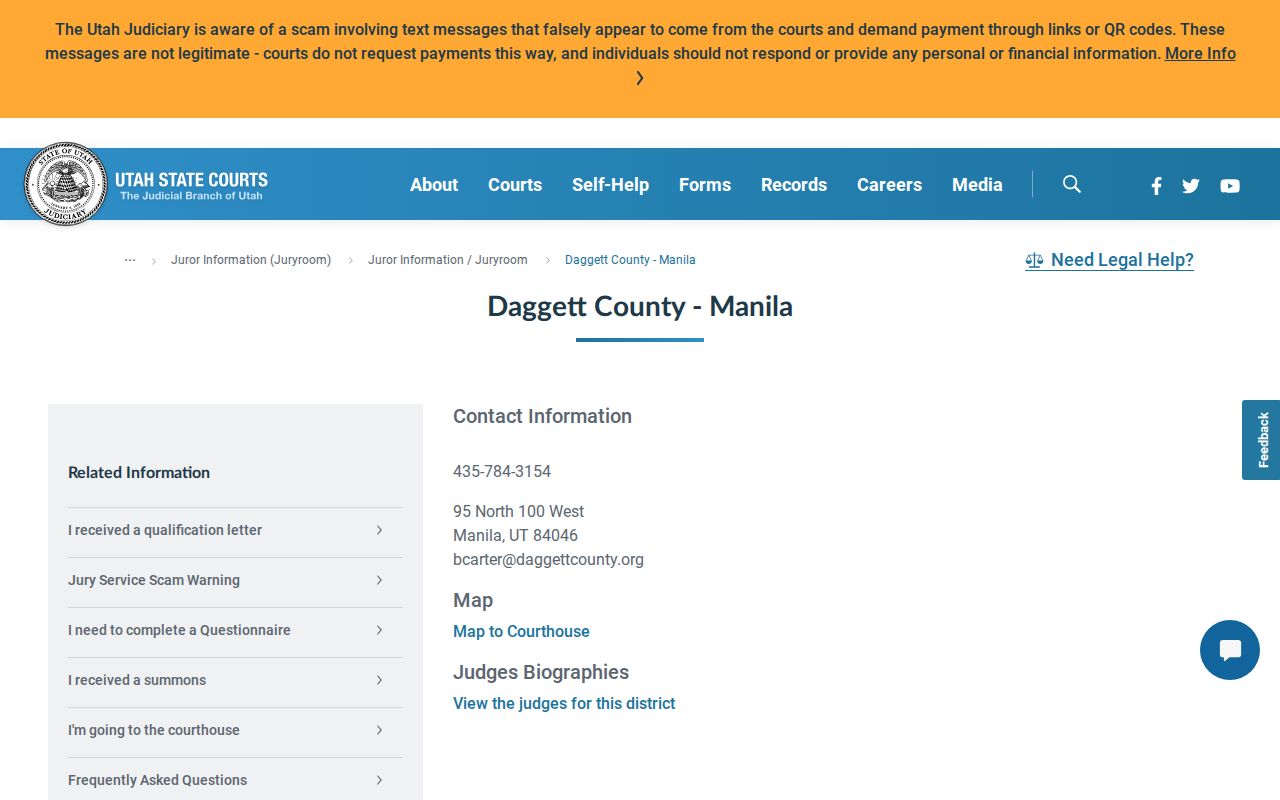Open the Feedback side tab
Screen dimensions: 1280x800
[1261, 440]
